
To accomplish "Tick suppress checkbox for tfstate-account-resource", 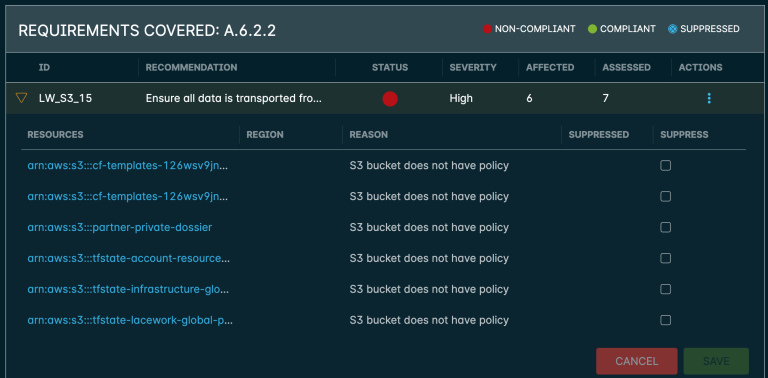I will coord(665,258).
